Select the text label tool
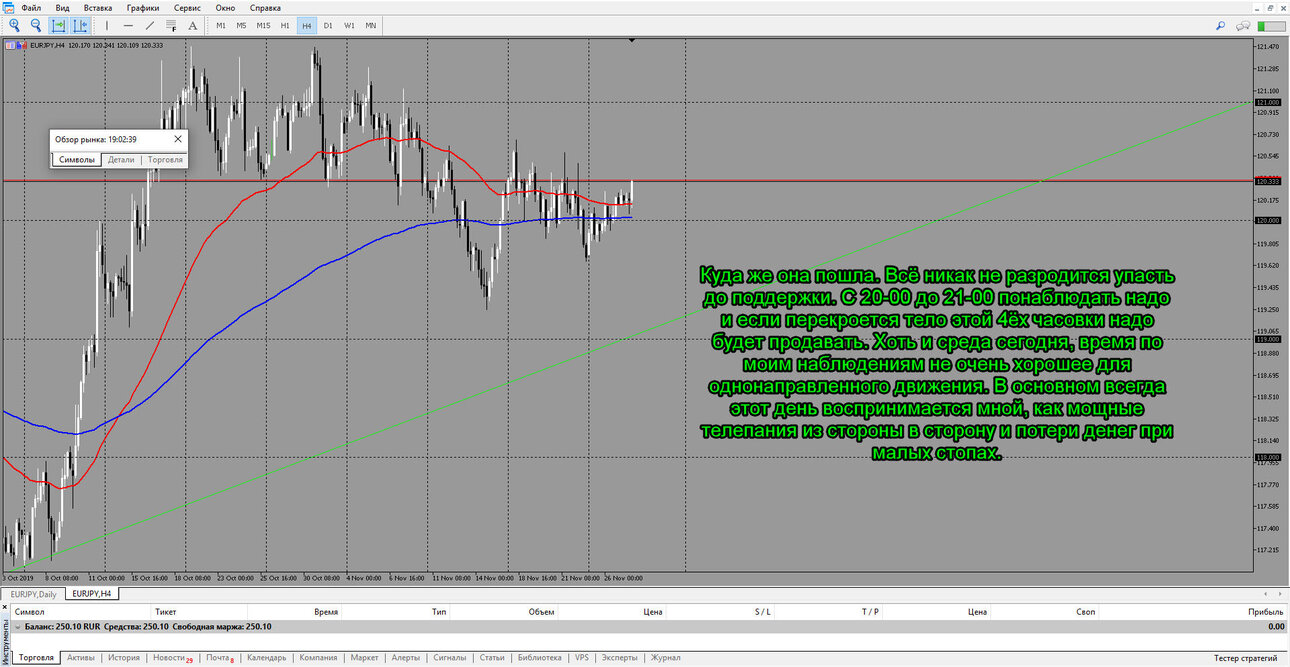This screenshot has width=1290, height=667. click(x=193, y=25)
